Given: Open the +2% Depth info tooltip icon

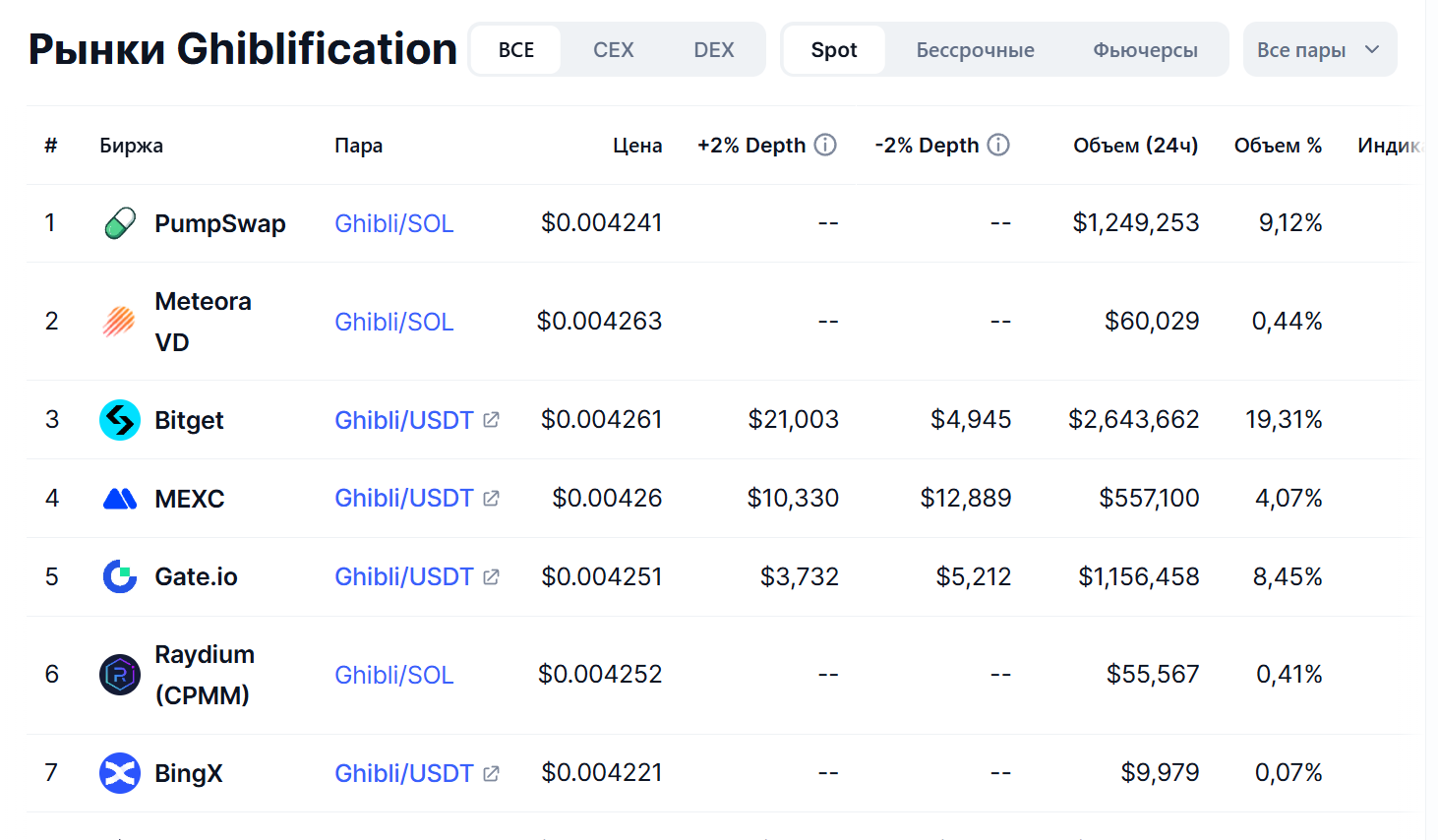Looking at the screenshot, I should click(826, 146).
